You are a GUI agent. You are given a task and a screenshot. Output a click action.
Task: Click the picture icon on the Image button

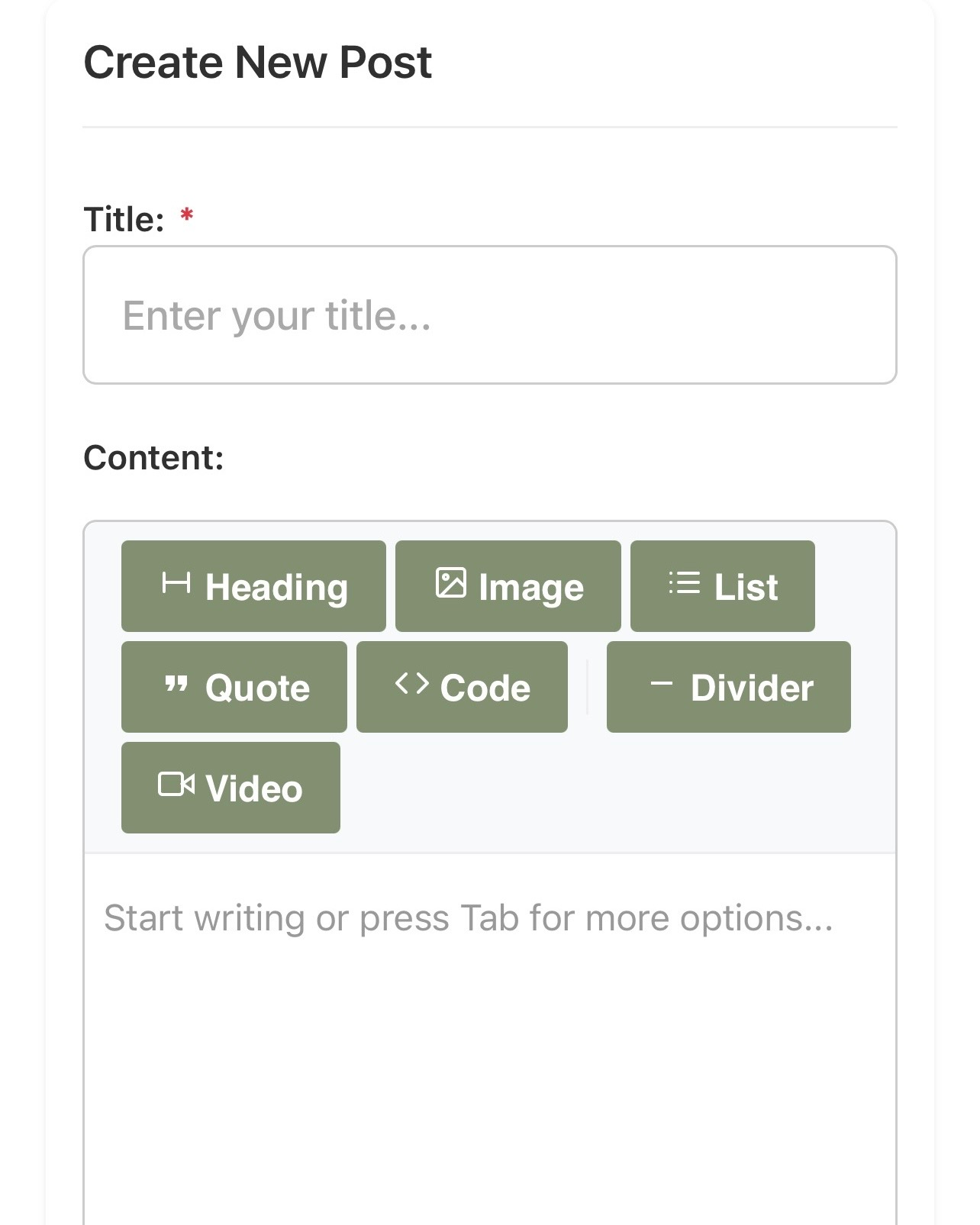tap(450, 584)
